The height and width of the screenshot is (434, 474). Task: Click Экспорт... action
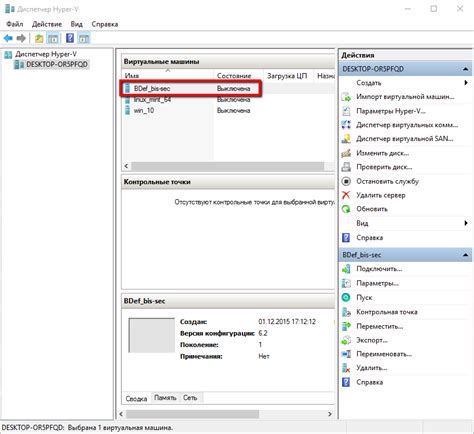372,340
